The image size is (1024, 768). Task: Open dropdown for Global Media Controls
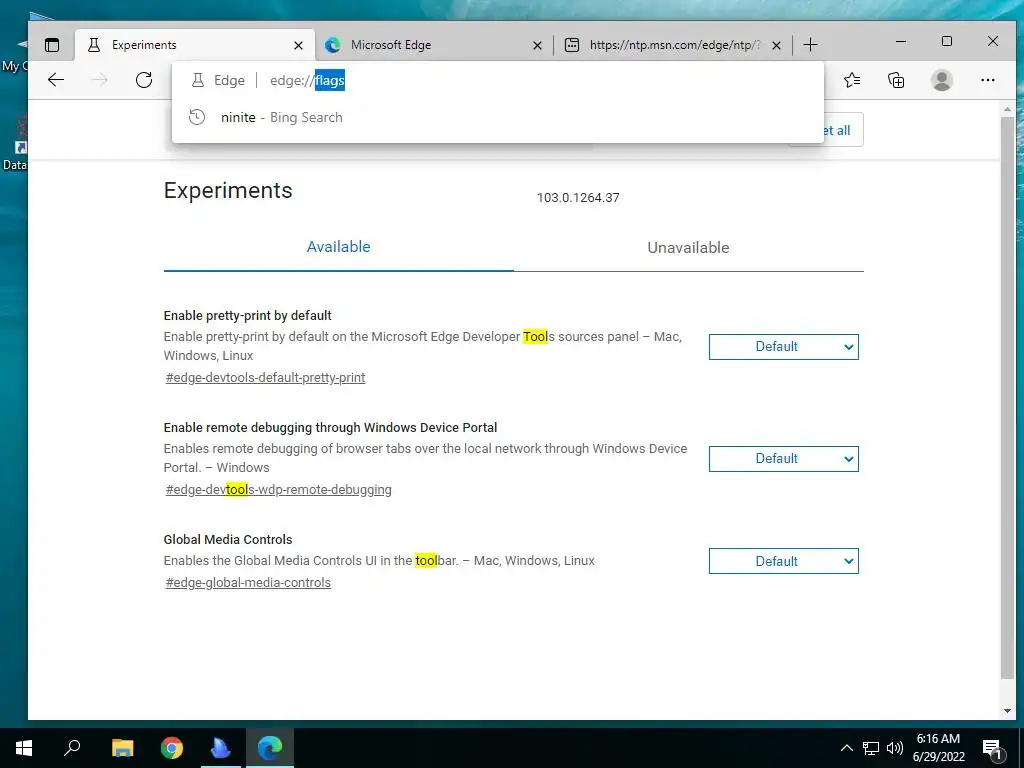[784, 561]
